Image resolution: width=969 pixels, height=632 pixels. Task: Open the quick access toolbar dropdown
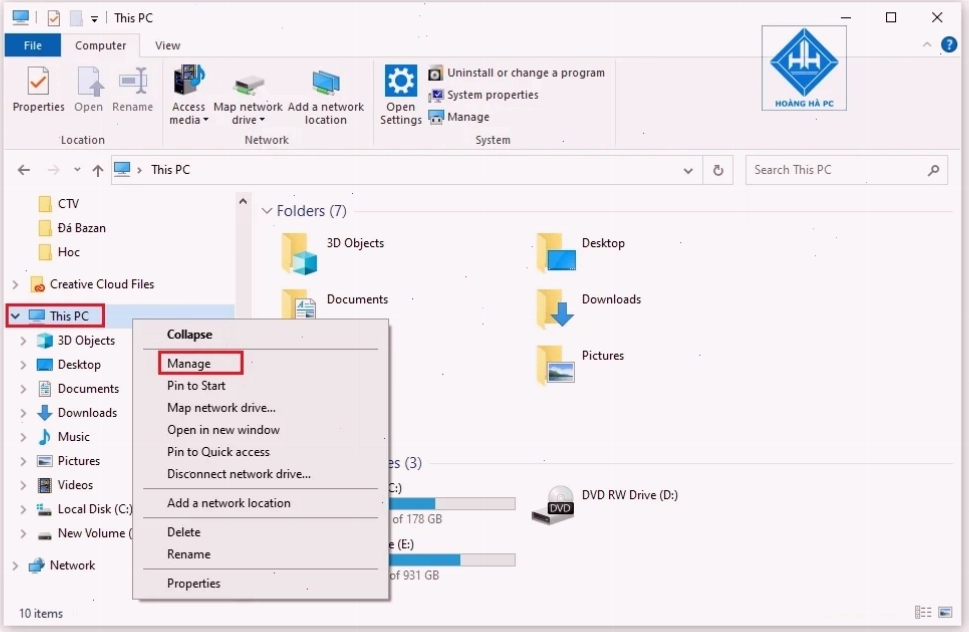[x=94, y=19]
